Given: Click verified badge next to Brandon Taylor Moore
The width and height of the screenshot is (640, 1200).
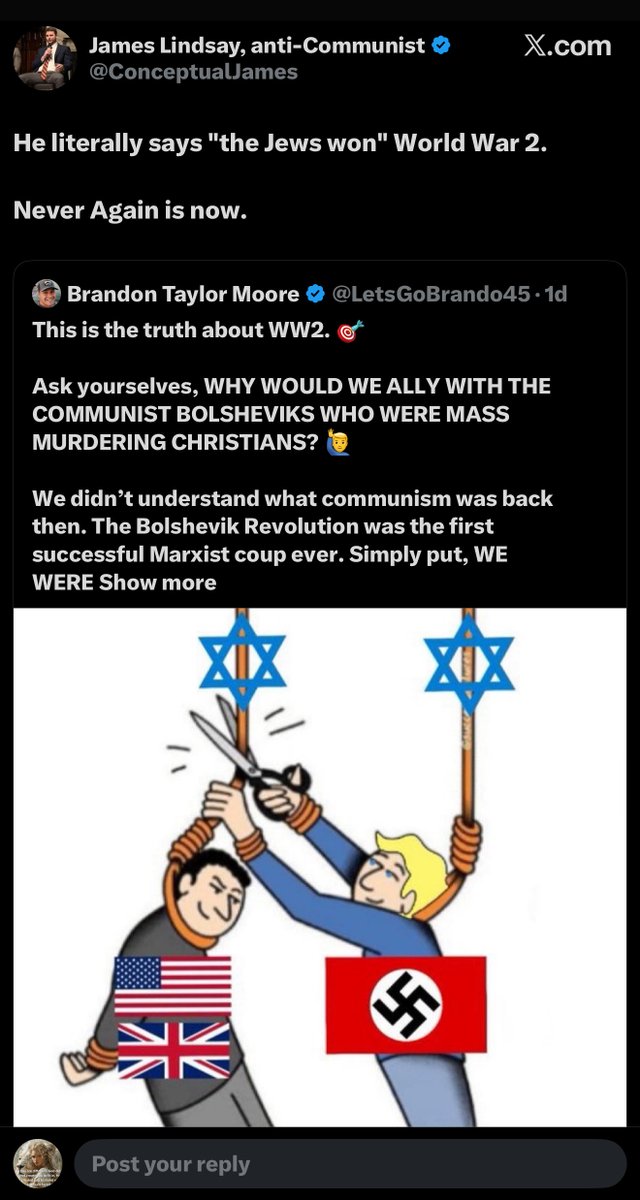Looking at the screenshot, I should [x=314, y=294].
